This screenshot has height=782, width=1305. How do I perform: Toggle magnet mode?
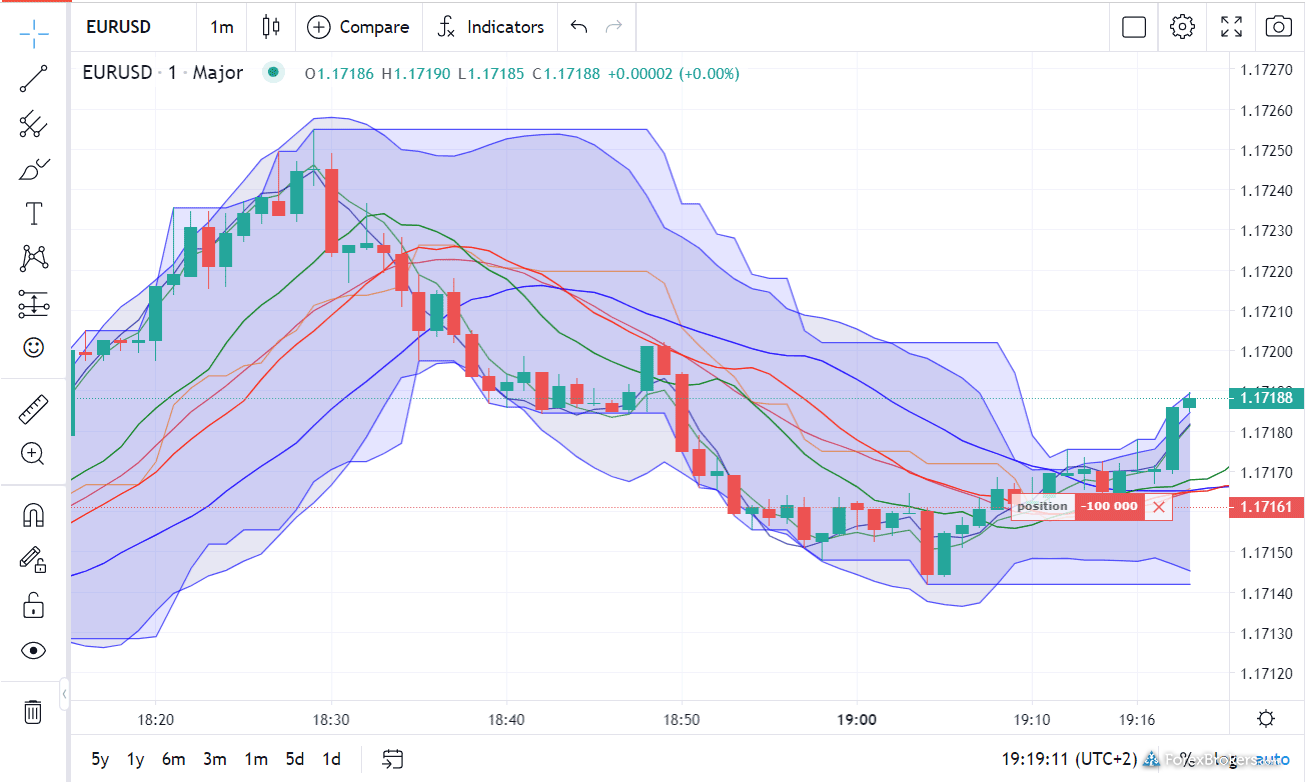click(34, 515)
